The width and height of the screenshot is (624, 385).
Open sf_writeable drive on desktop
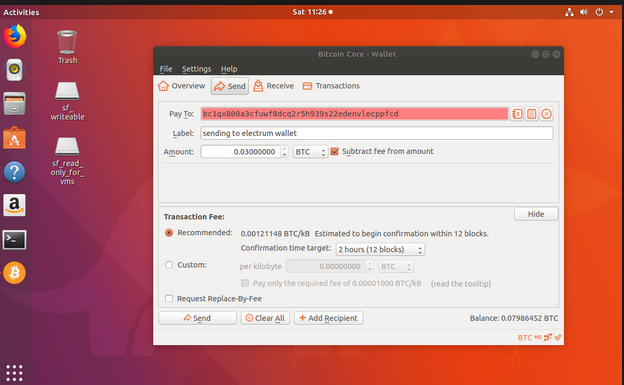(67, 101)
